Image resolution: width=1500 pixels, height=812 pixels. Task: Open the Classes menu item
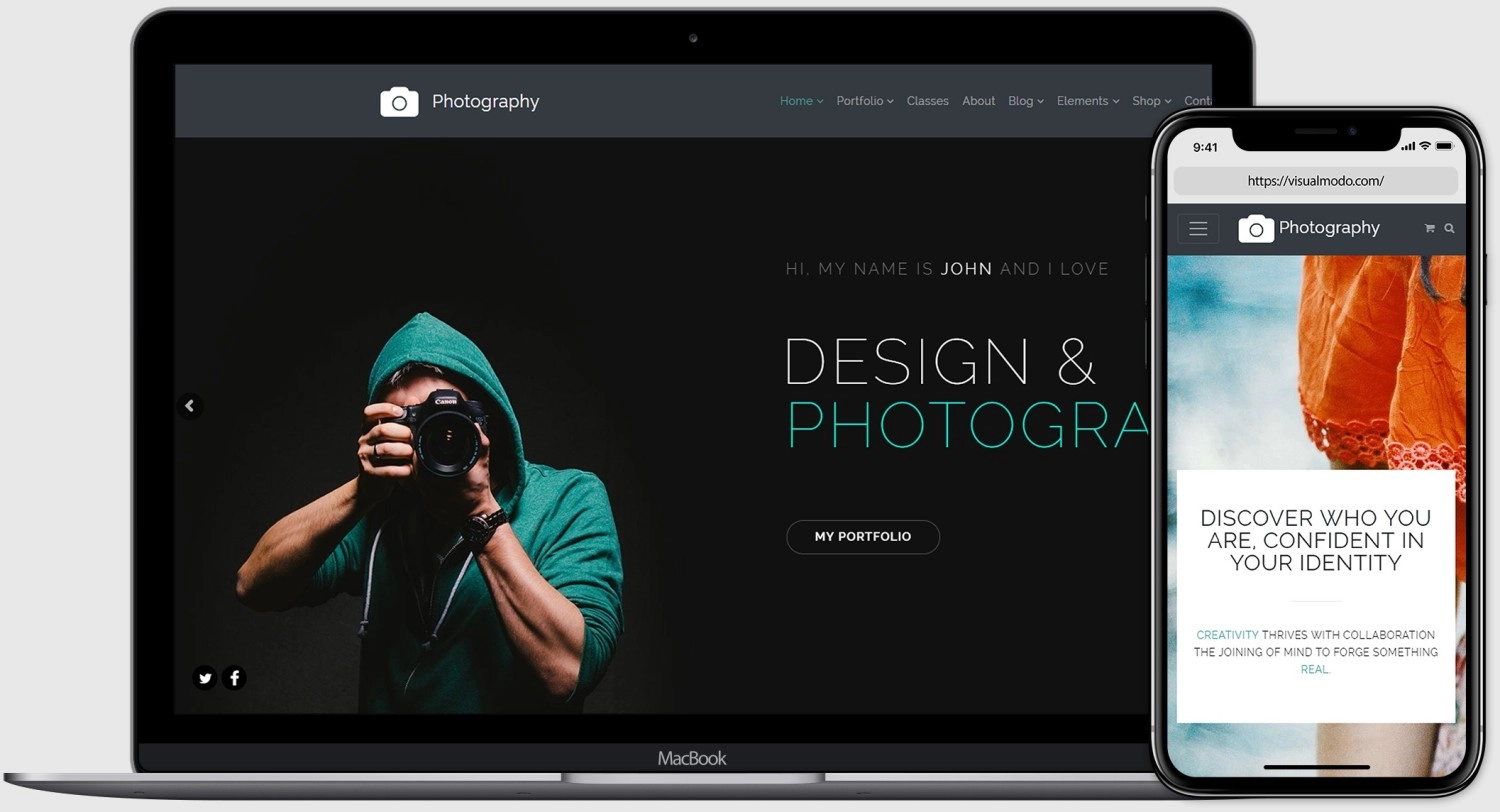tap(927, 101)
